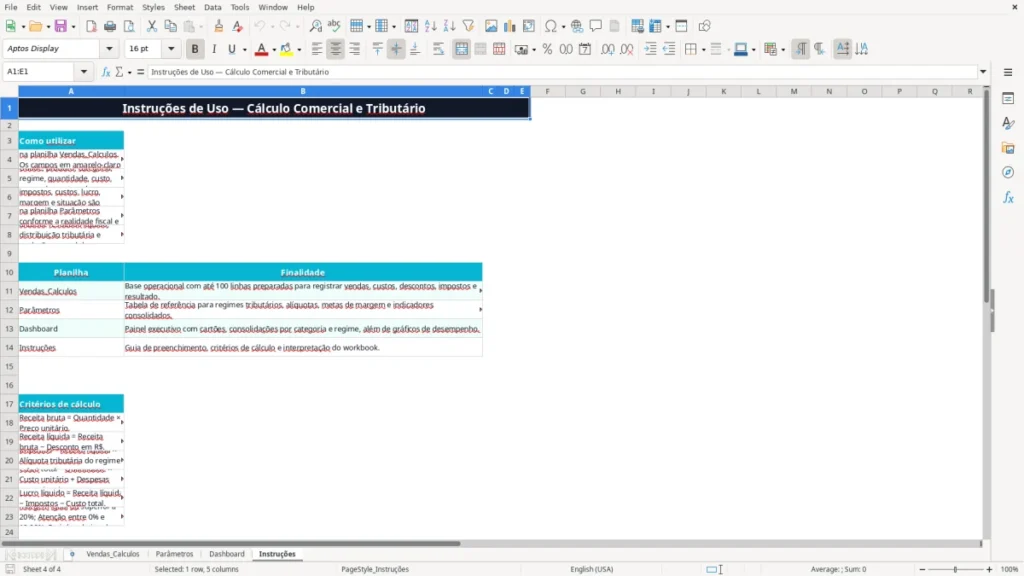Click the Sum sigma button
The image size is (1024, 576).
119,72
